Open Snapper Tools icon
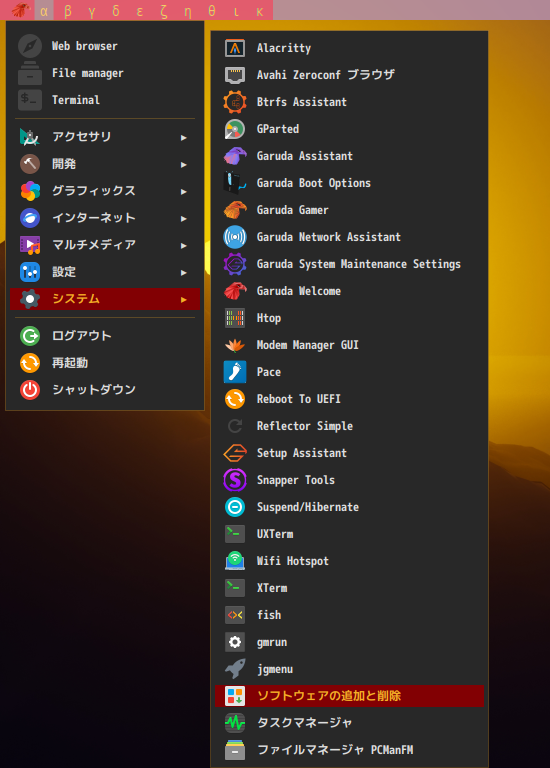 coord(235,480)
